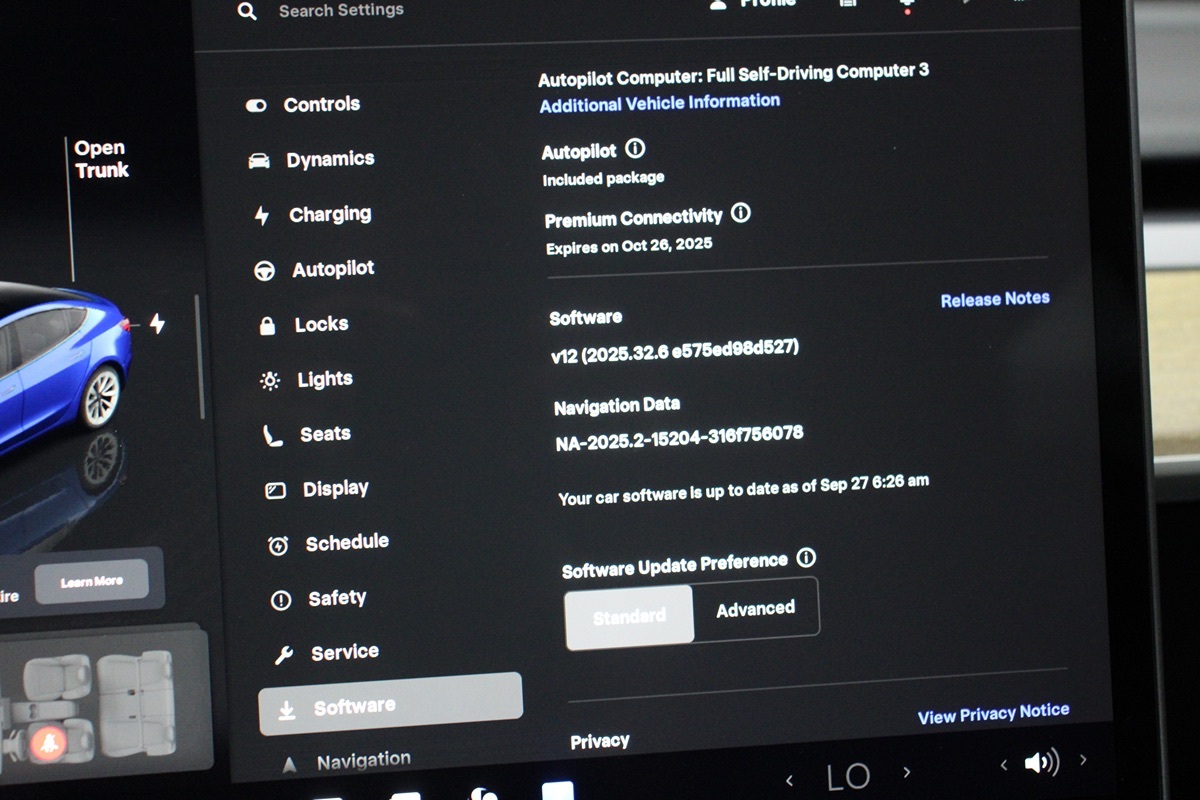Viewport: 1200px width, 800px height.
Task: Select the Navigation label in the sidebar
Action: coord(364,761)
